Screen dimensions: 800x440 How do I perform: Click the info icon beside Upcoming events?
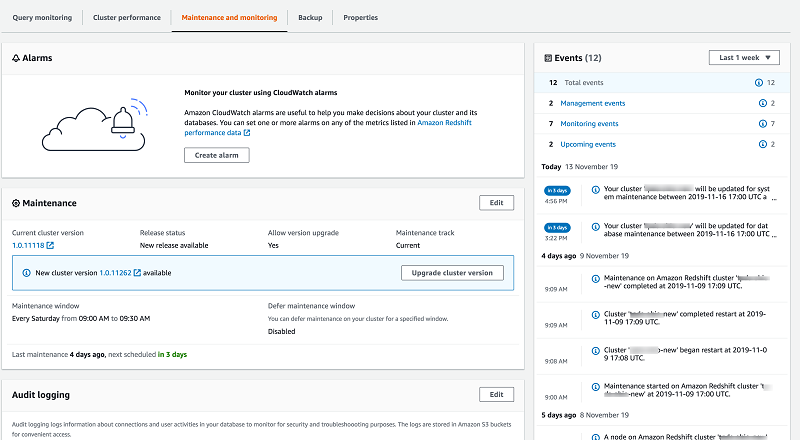click(x=759, y=144)
